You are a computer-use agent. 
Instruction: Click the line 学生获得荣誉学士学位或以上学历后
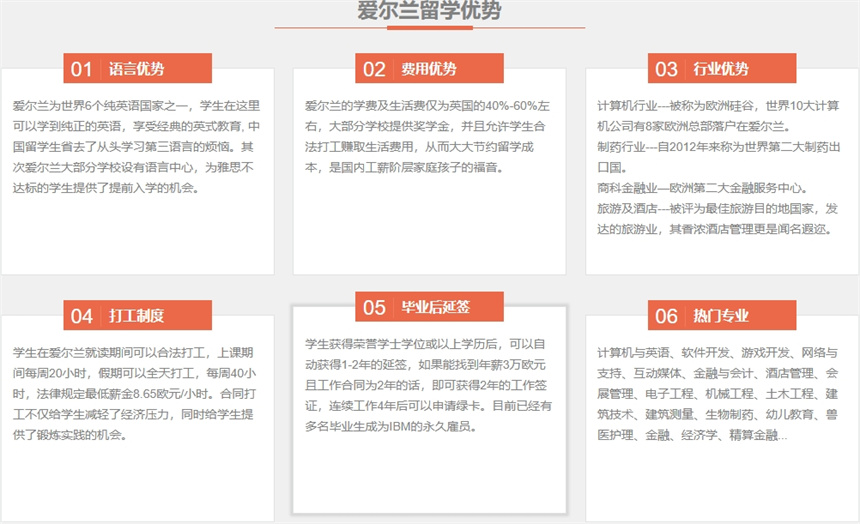click(x=401, y=343)
